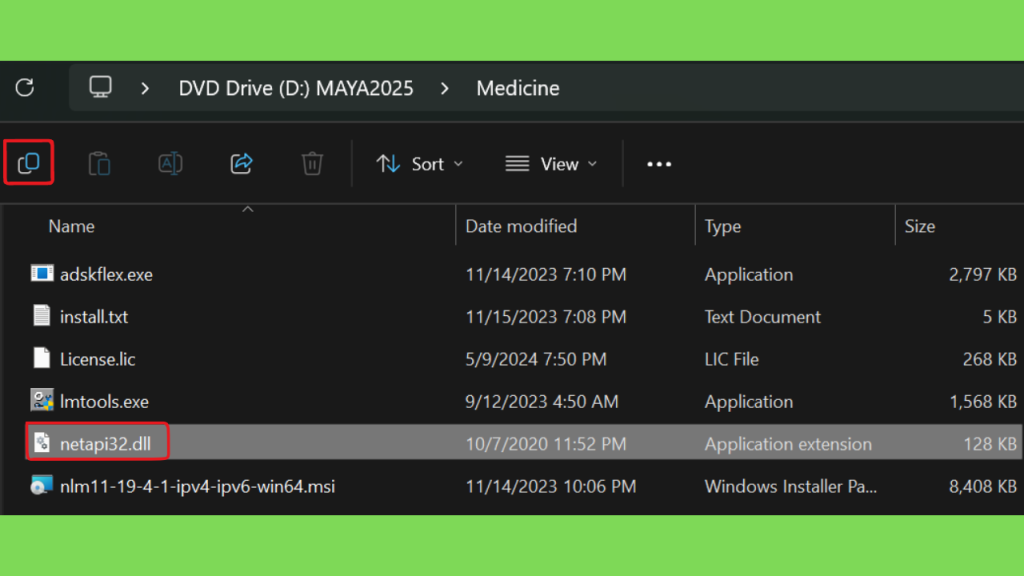Click the install.txt document icon
This screenshot has width=1024, height=576.
[x=42, y=316]
